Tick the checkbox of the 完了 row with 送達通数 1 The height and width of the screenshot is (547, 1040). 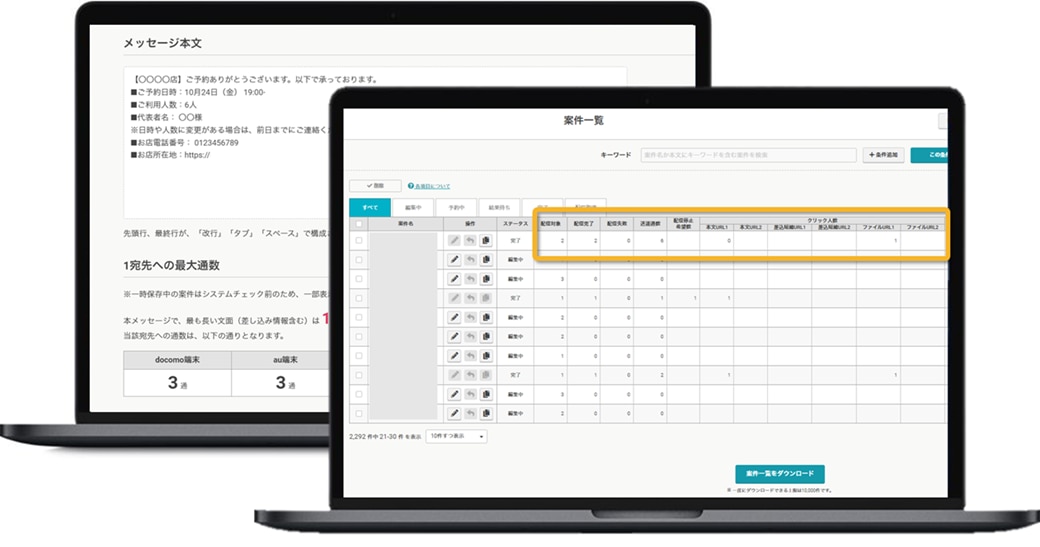click(x=359, y=298)
